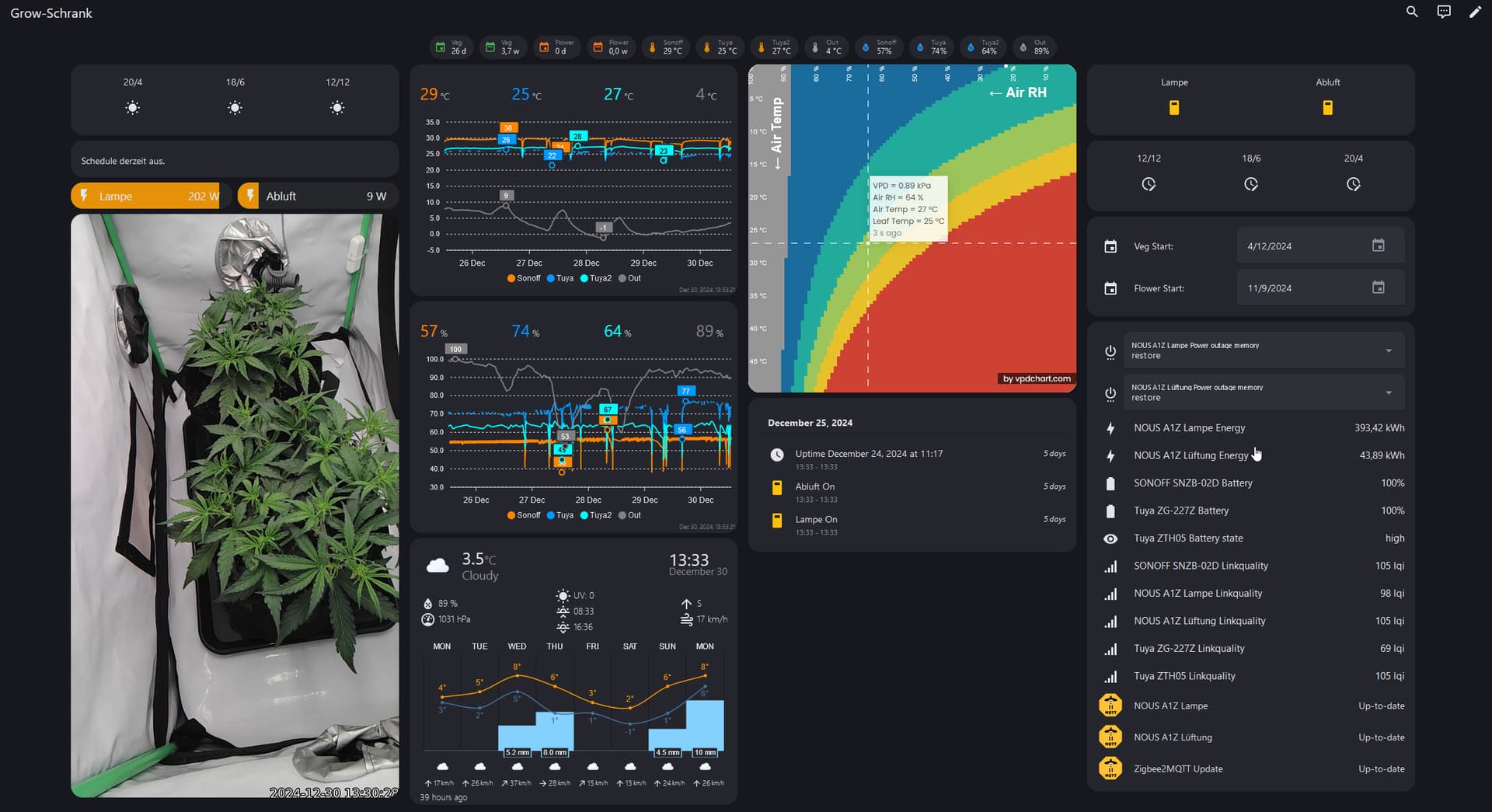
Task: Click sun icon under 12/12 schedule
Action: pyautogui.click(x=337, y=108)
